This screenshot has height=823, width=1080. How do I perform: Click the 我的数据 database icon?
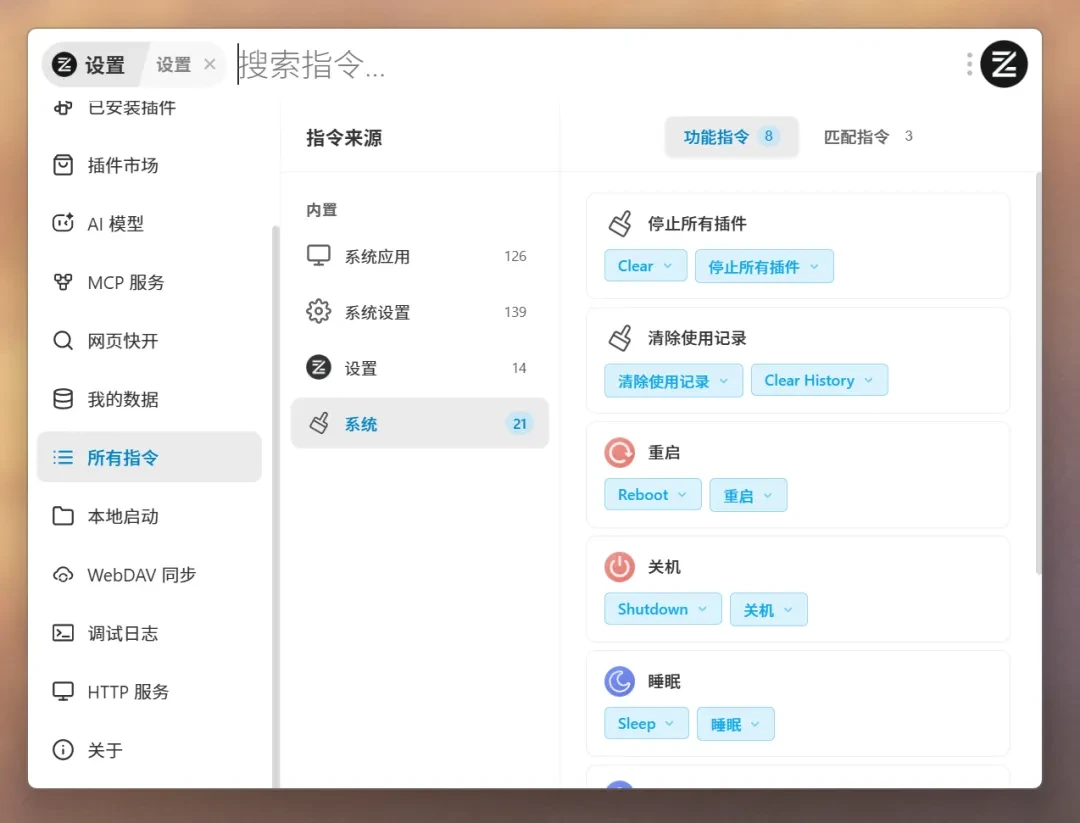63,399
